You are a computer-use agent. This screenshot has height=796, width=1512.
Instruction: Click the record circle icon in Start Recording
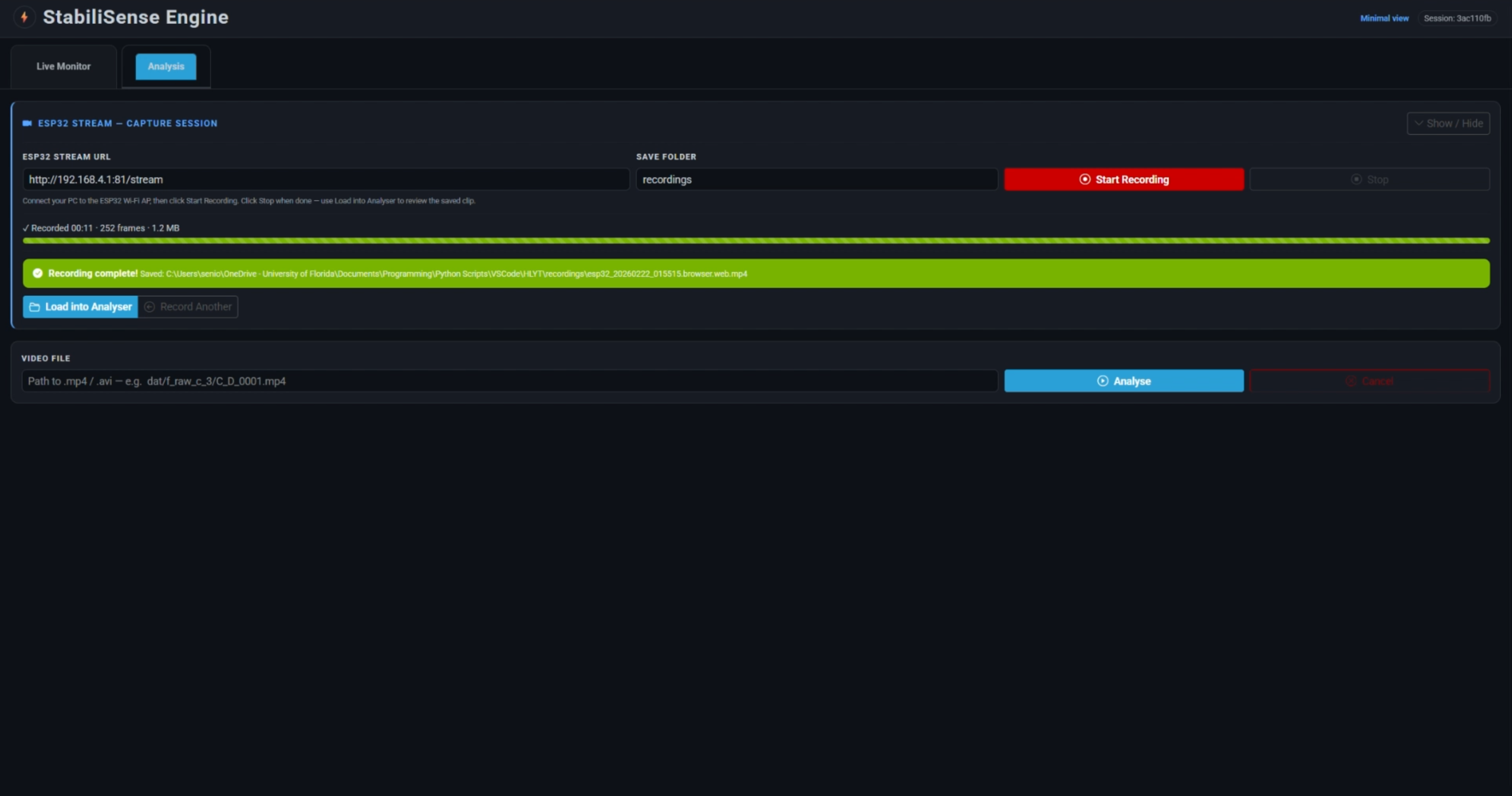(1084, 179)
